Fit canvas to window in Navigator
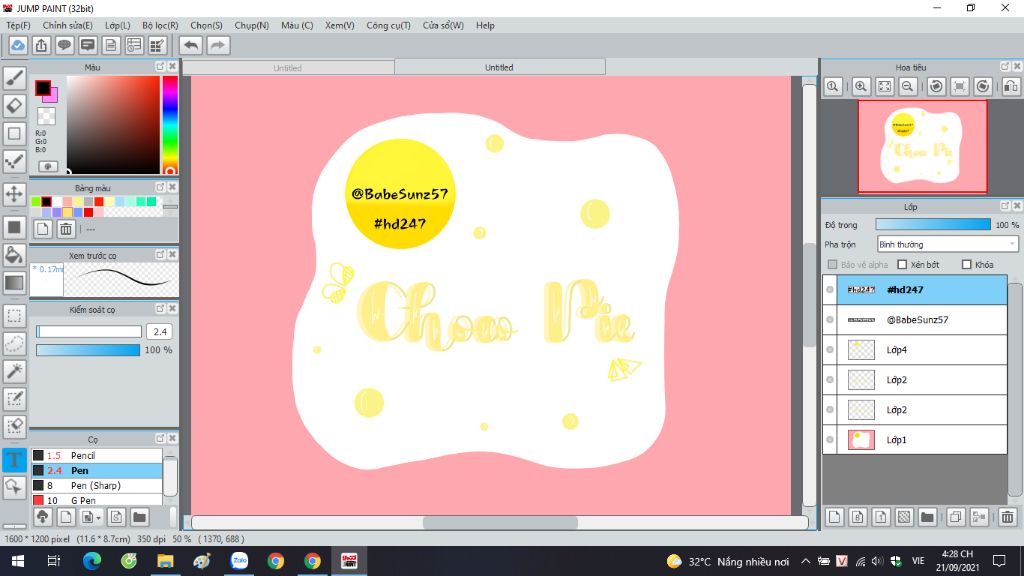Screen dimensions: 1024x576 pos(884,86)
